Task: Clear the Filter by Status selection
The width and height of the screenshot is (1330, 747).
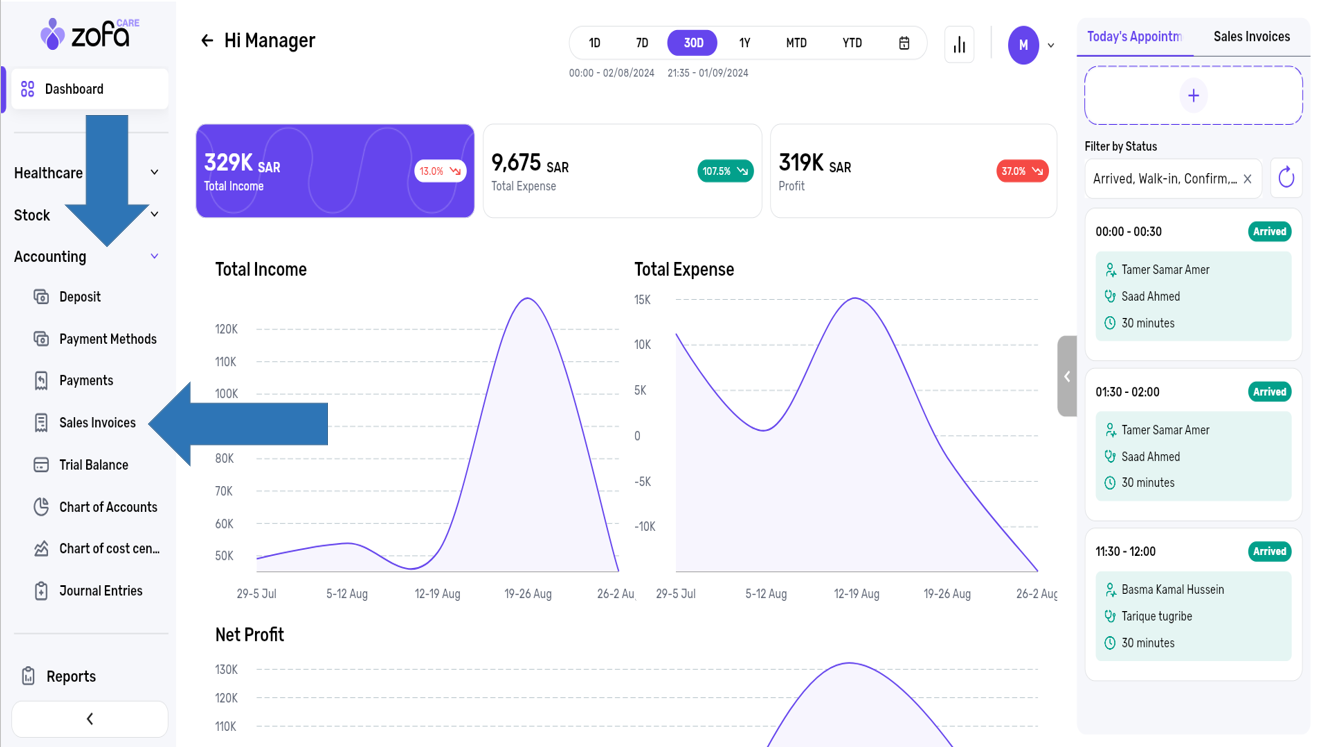Action: coord(1247,179)
